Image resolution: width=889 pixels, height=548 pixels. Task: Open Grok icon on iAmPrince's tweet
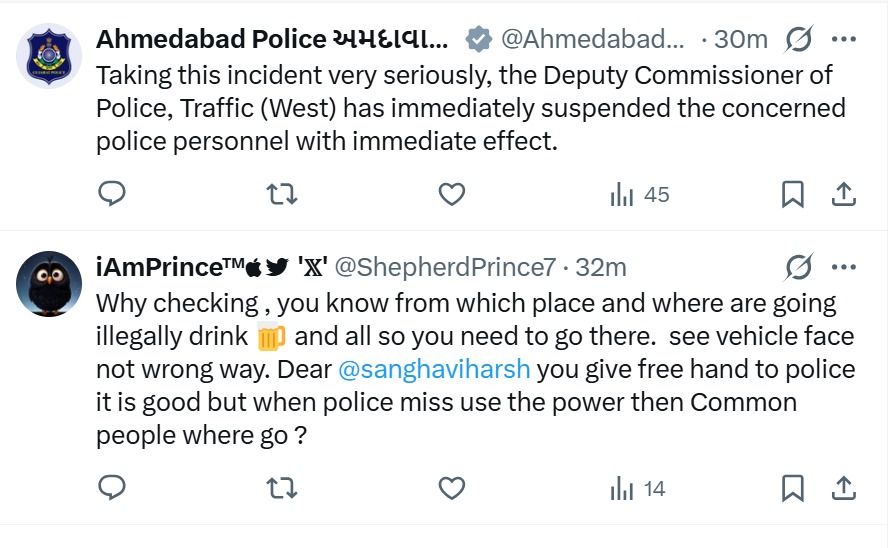(x=798, y=267)
